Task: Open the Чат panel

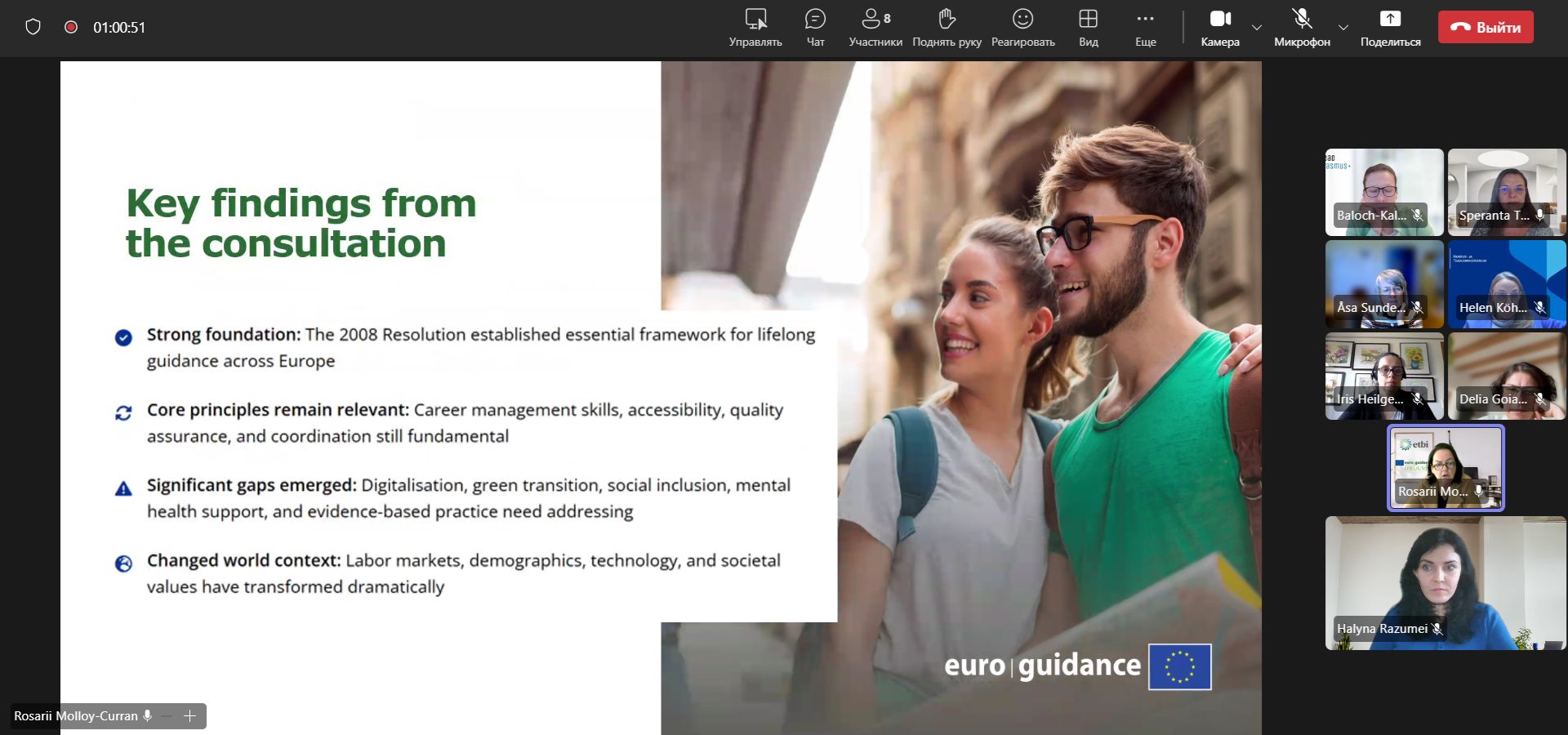Action: 815,28
